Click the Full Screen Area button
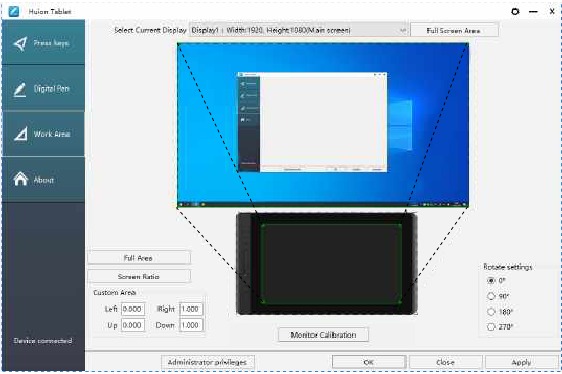Screen dimensions: 562x374 point(454,30)
